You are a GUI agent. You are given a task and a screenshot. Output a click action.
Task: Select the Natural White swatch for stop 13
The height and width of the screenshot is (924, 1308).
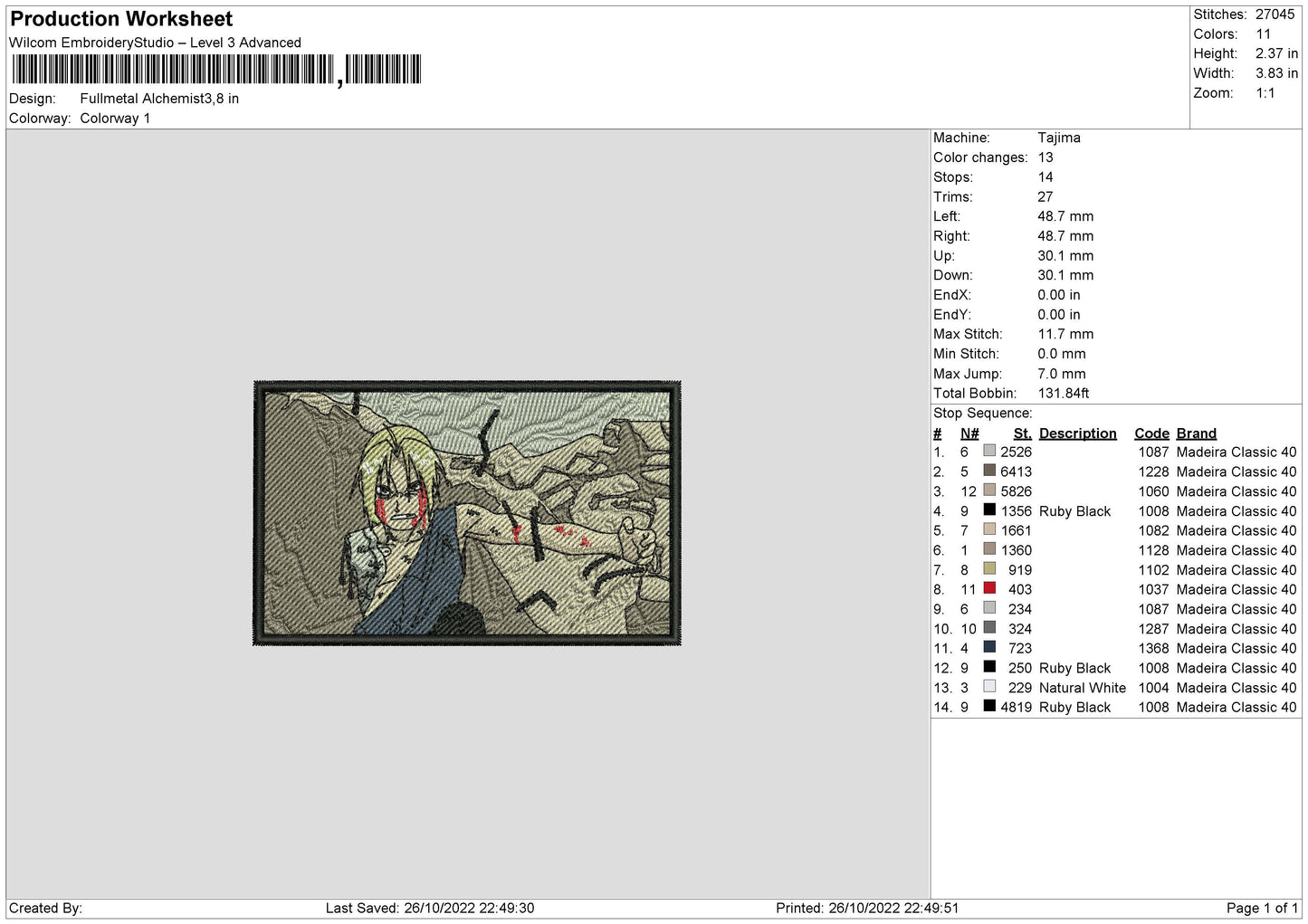click(x=989, y=687)
